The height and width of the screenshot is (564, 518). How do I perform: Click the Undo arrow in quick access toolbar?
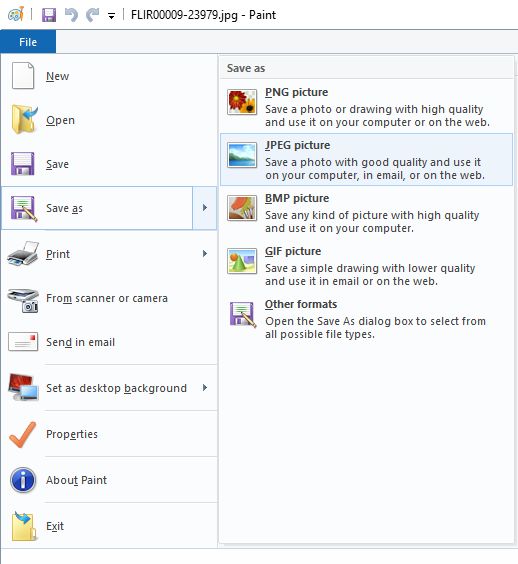71,15
